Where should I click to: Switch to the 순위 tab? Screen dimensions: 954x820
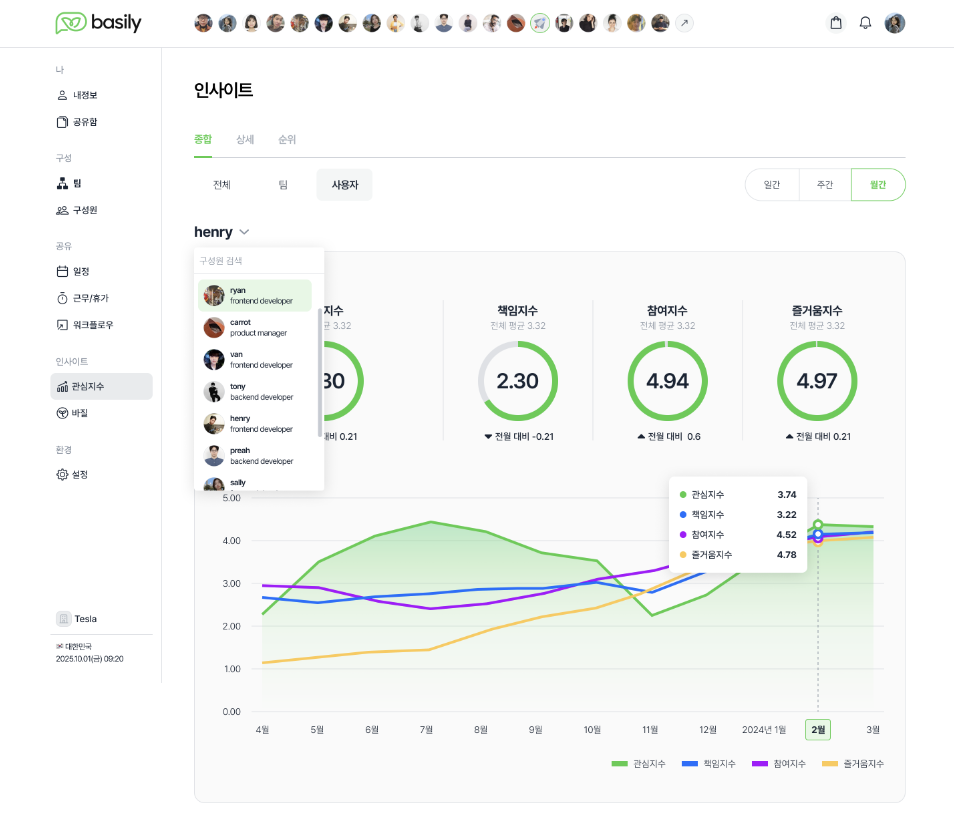pyautogui.click(x=287, y=140)
